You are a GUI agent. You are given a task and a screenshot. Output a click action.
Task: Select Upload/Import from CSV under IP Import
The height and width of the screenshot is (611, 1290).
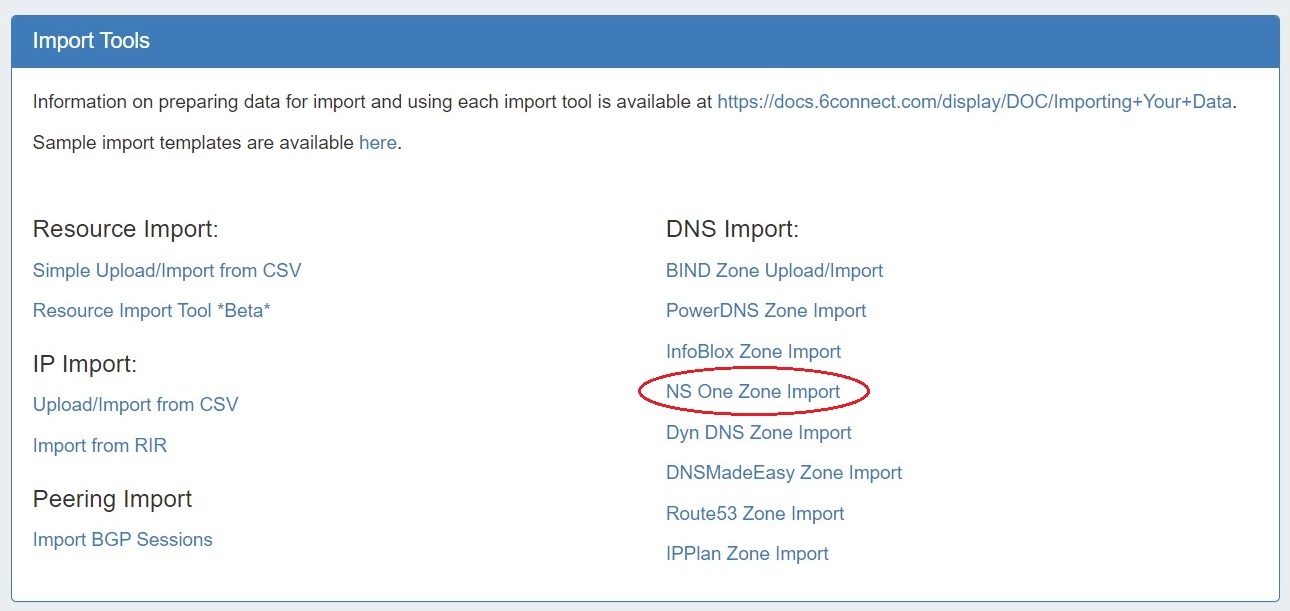136,405
